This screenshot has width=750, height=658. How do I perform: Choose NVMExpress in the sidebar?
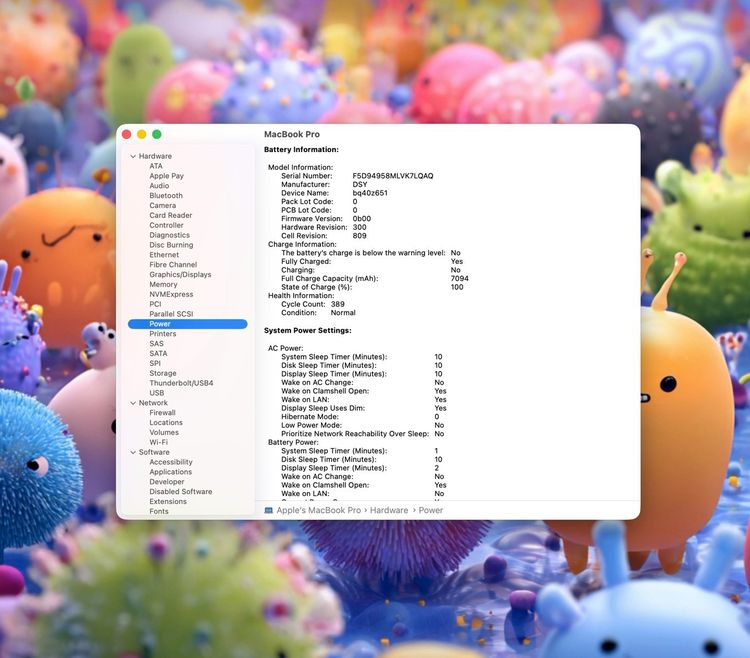[x=171, y=294]
